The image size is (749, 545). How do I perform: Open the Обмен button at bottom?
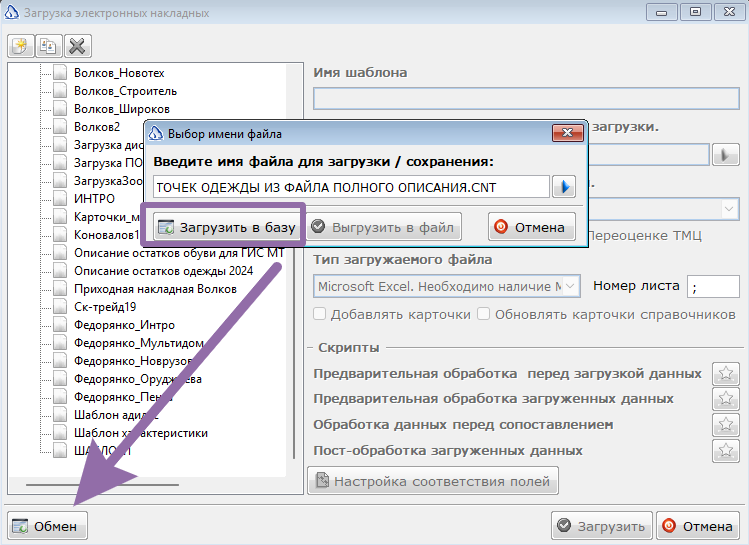pyautogui.click(x=47, y=526)
